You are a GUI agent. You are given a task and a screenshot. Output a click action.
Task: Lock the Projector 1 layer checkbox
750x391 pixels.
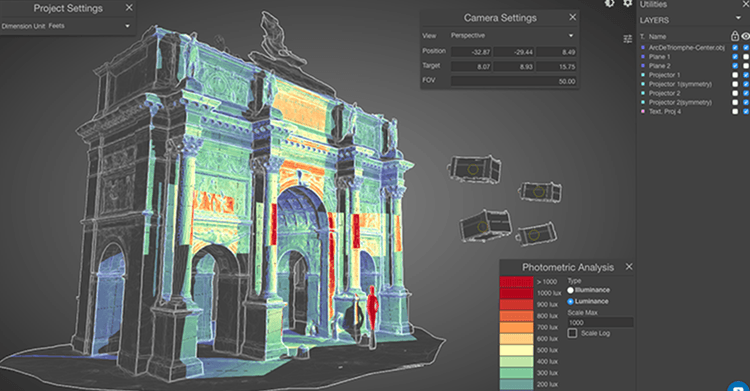tap(735, 75)
